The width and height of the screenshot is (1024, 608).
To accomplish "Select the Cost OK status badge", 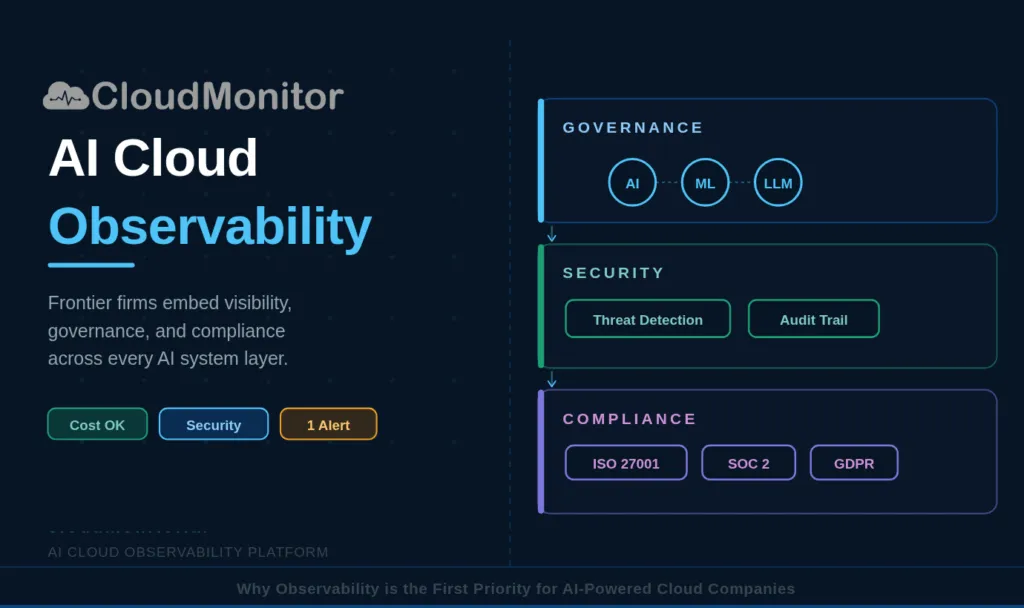I will coord(97,424).
